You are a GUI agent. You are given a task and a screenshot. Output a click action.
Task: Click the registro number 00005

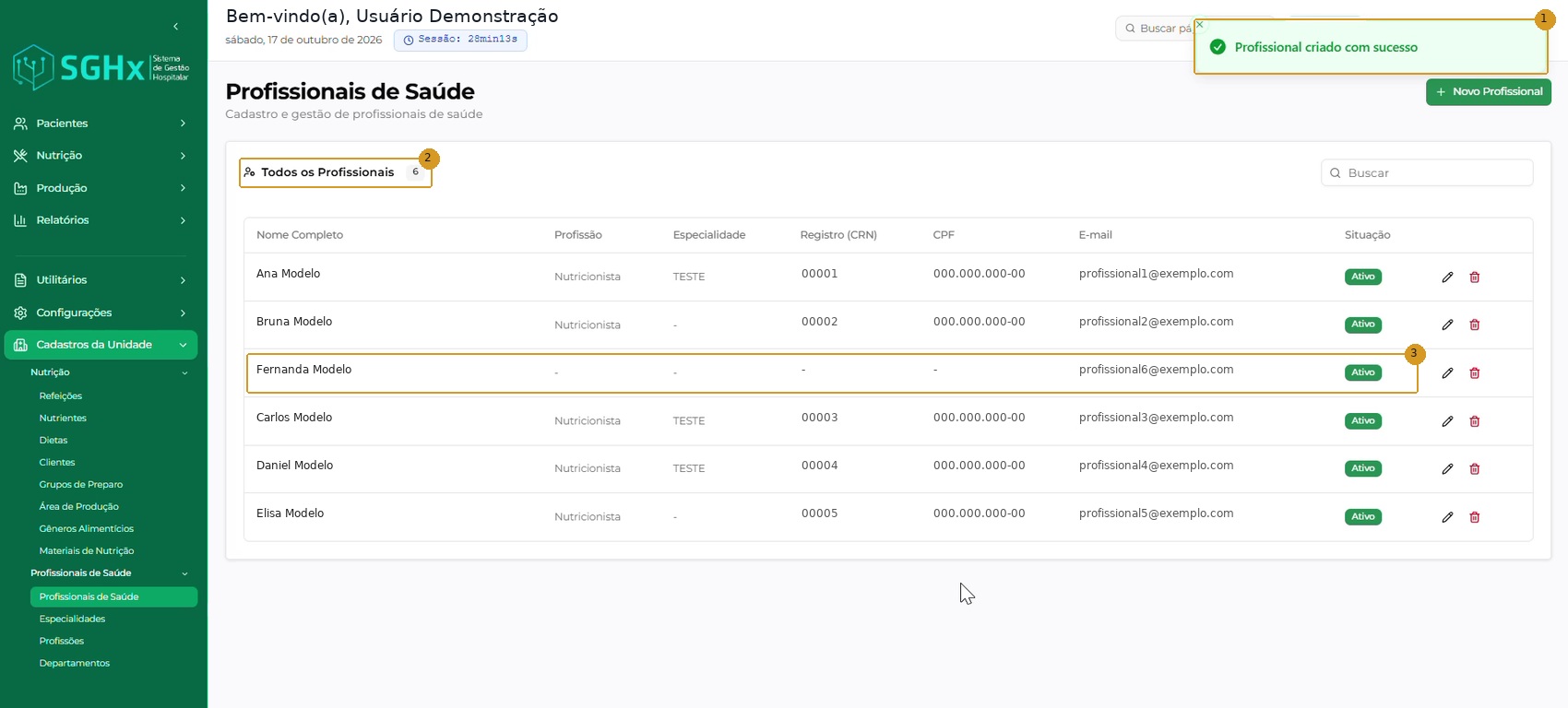[x=819, y=513]
